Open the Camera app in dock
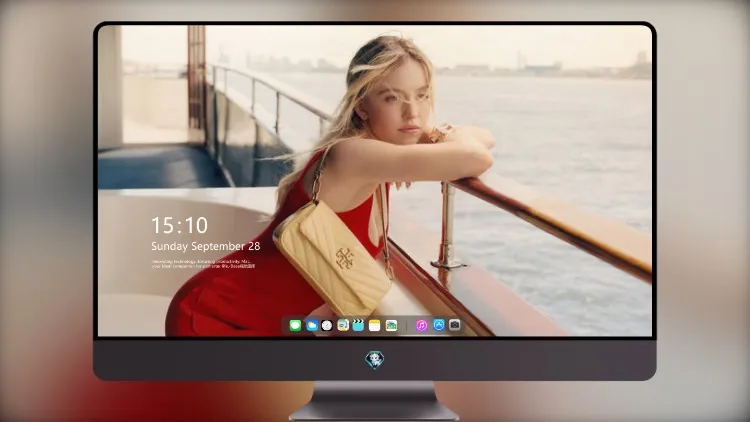The width and height of the screenshot is (750, 422). (455, 325)
